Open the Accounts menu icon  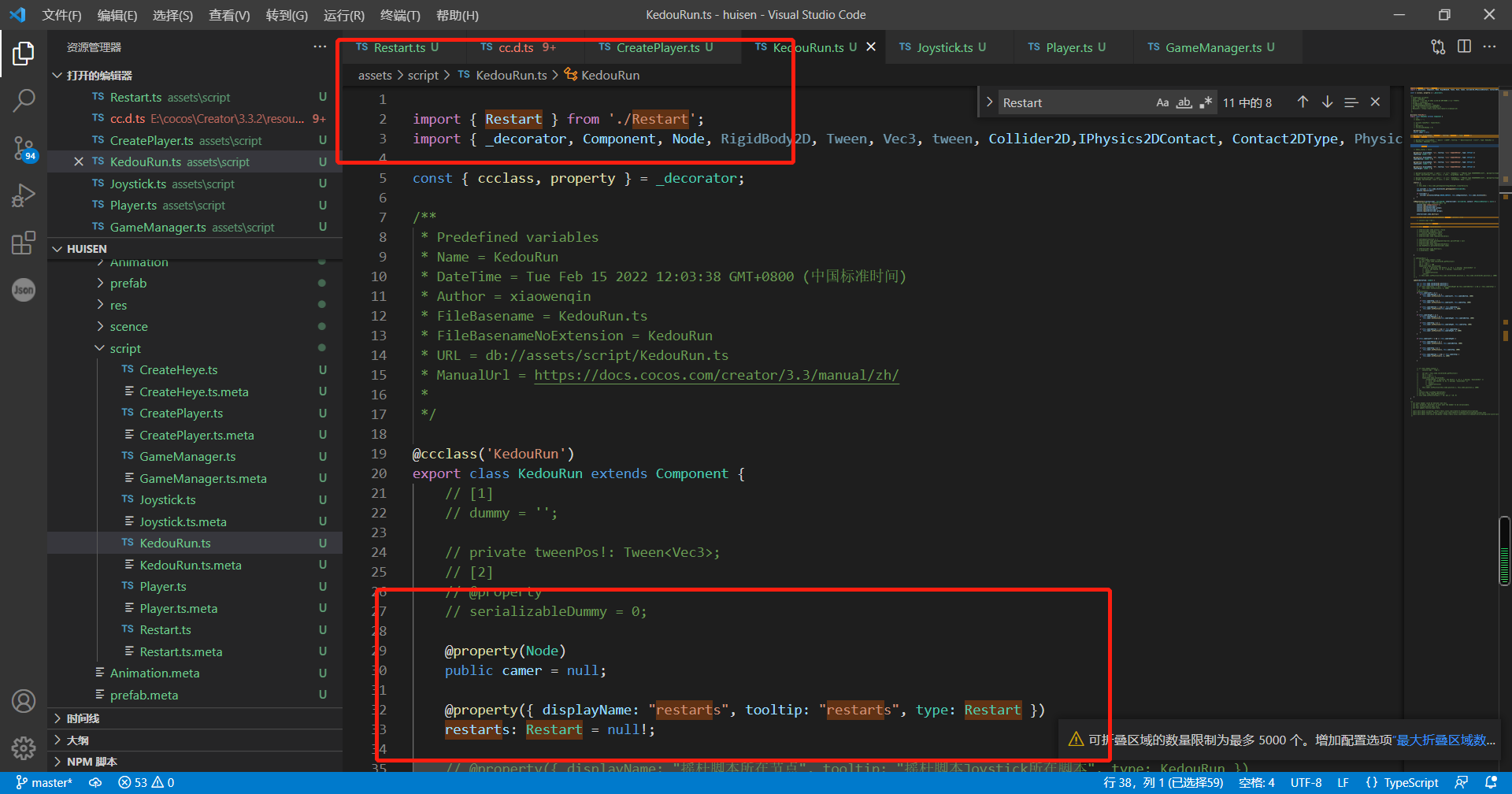(24, 701)
